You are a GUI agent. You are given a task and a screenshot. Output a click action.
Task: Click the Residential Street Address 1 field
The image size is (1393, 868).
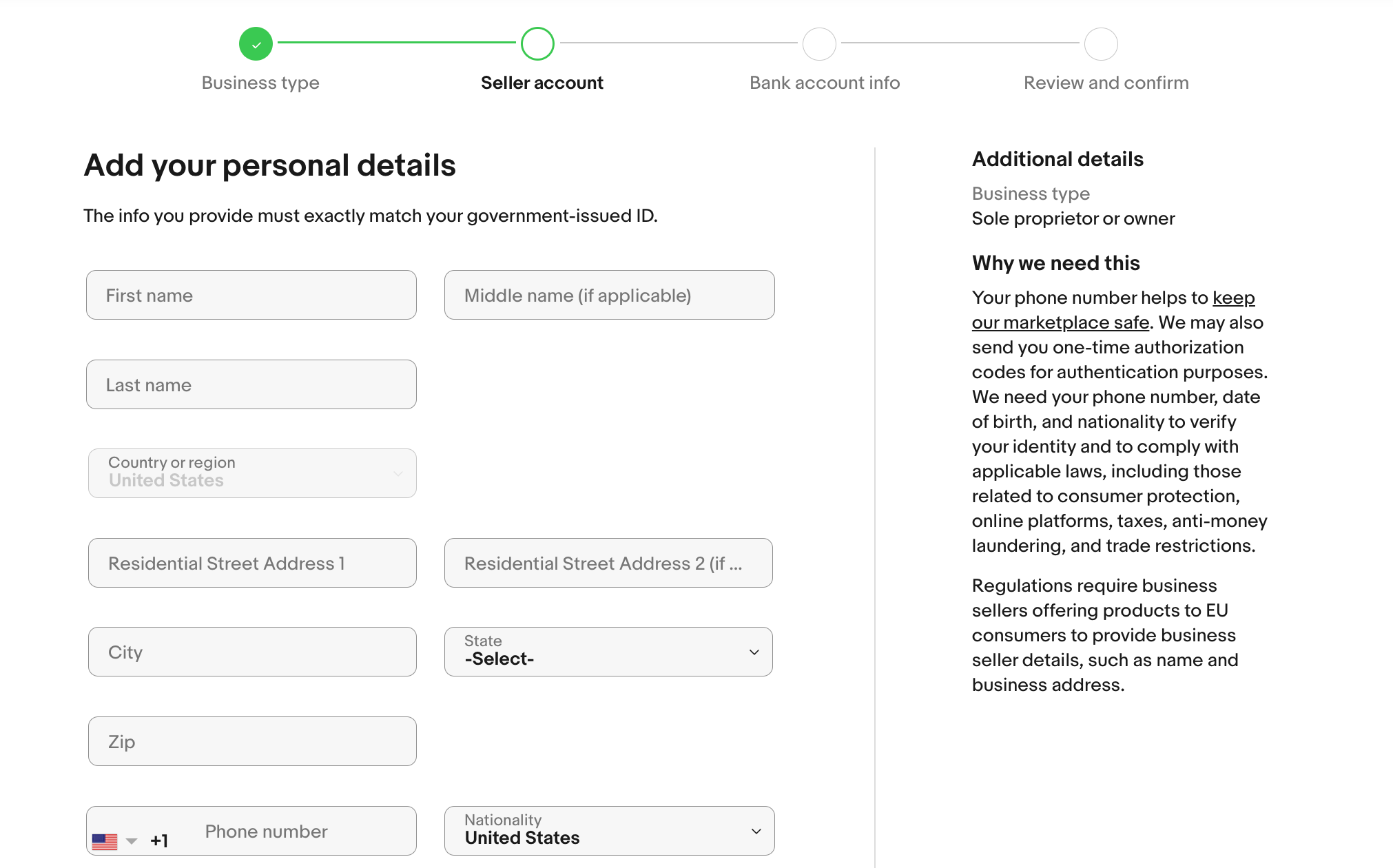(x=251, y=563)
